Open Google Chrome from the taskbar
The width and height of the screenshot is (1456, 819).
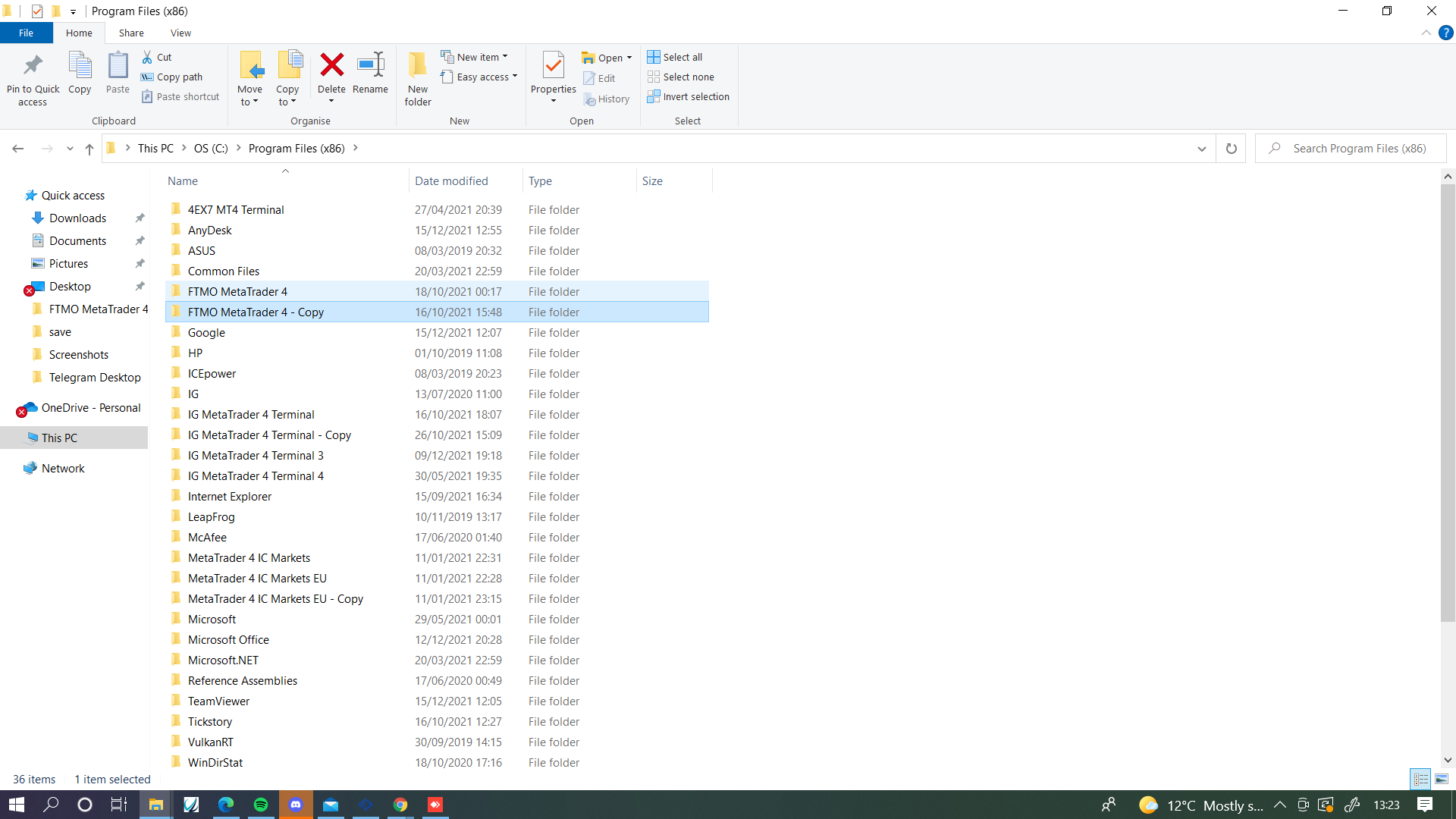pos(400,805)
